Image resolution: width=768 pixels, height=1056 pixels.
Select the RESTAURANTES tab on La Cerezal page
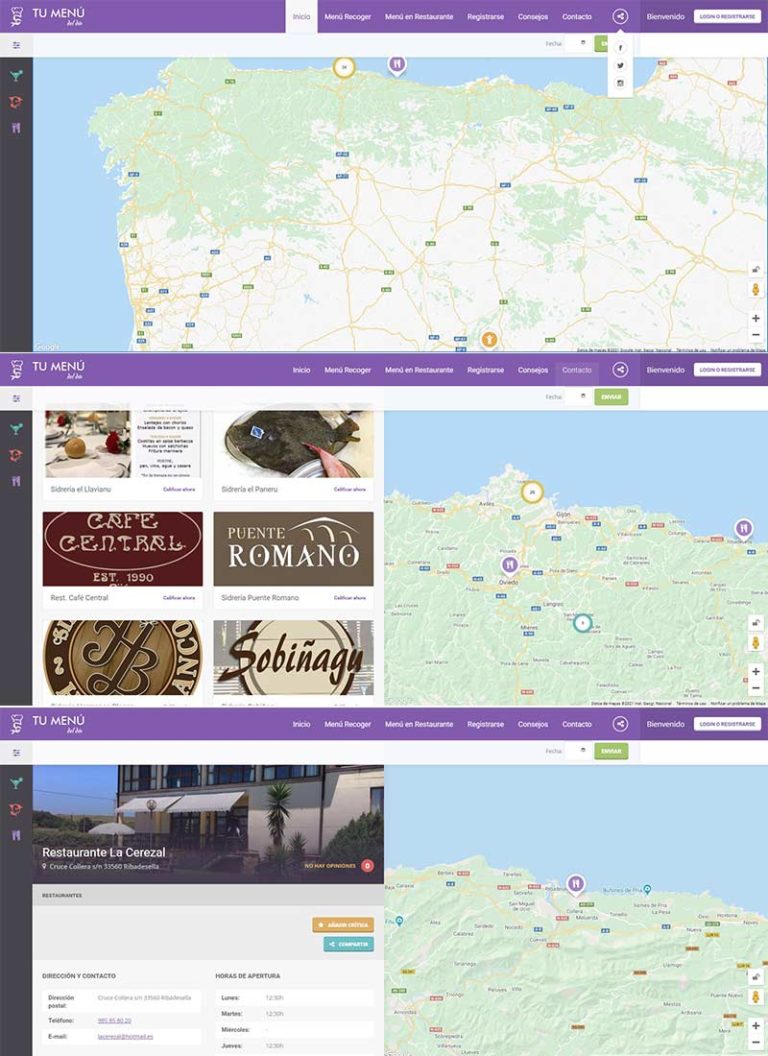(x=62, y=896)
